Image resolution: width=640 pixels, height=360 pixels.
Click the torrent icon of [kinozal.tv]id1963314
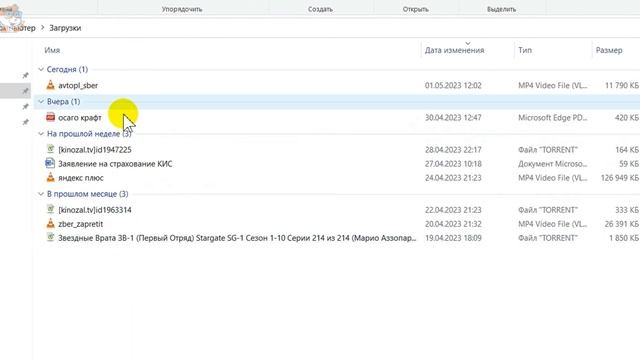click(50, 209)
